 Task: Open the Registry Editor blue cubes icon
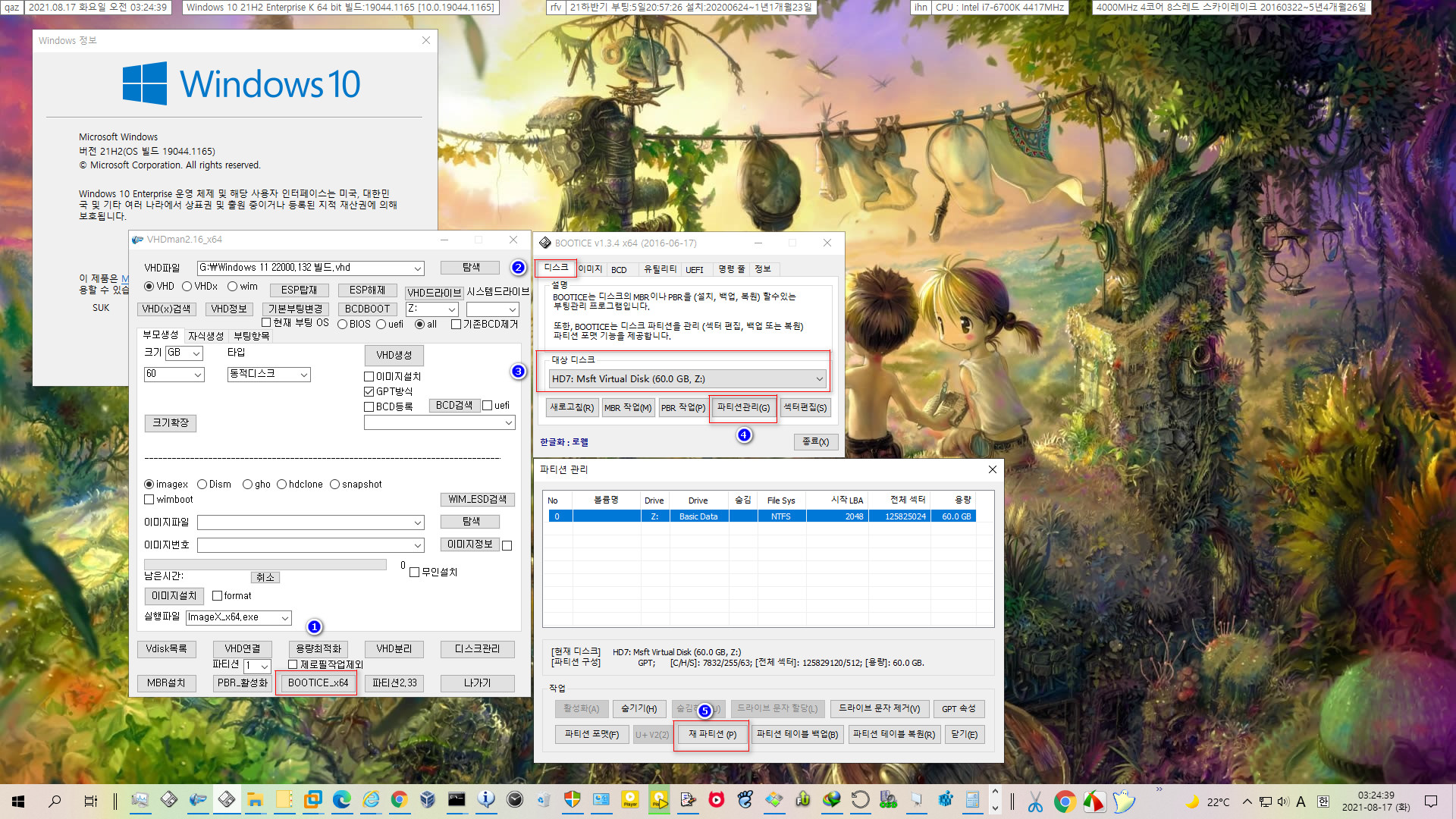[x=946, y=800]
